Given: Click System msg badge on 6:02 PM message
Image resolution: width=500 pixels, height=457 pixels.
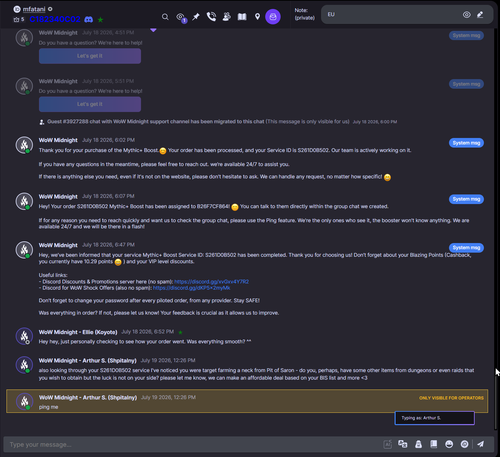Looking at the screenshot, I should (x=466, y=143).
